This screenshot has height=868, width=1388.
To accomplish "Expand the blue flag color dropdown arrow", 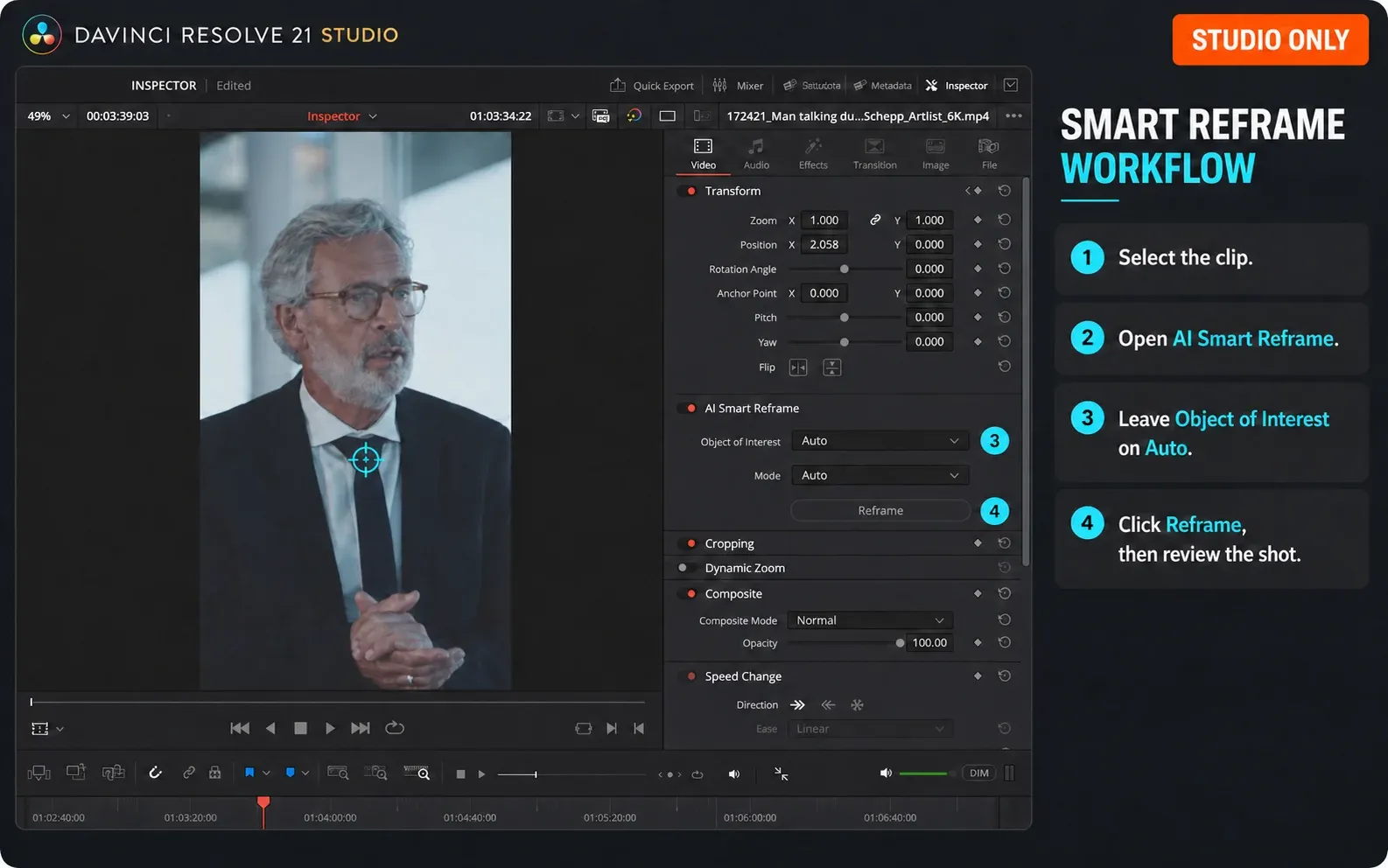I will [266, 773].
